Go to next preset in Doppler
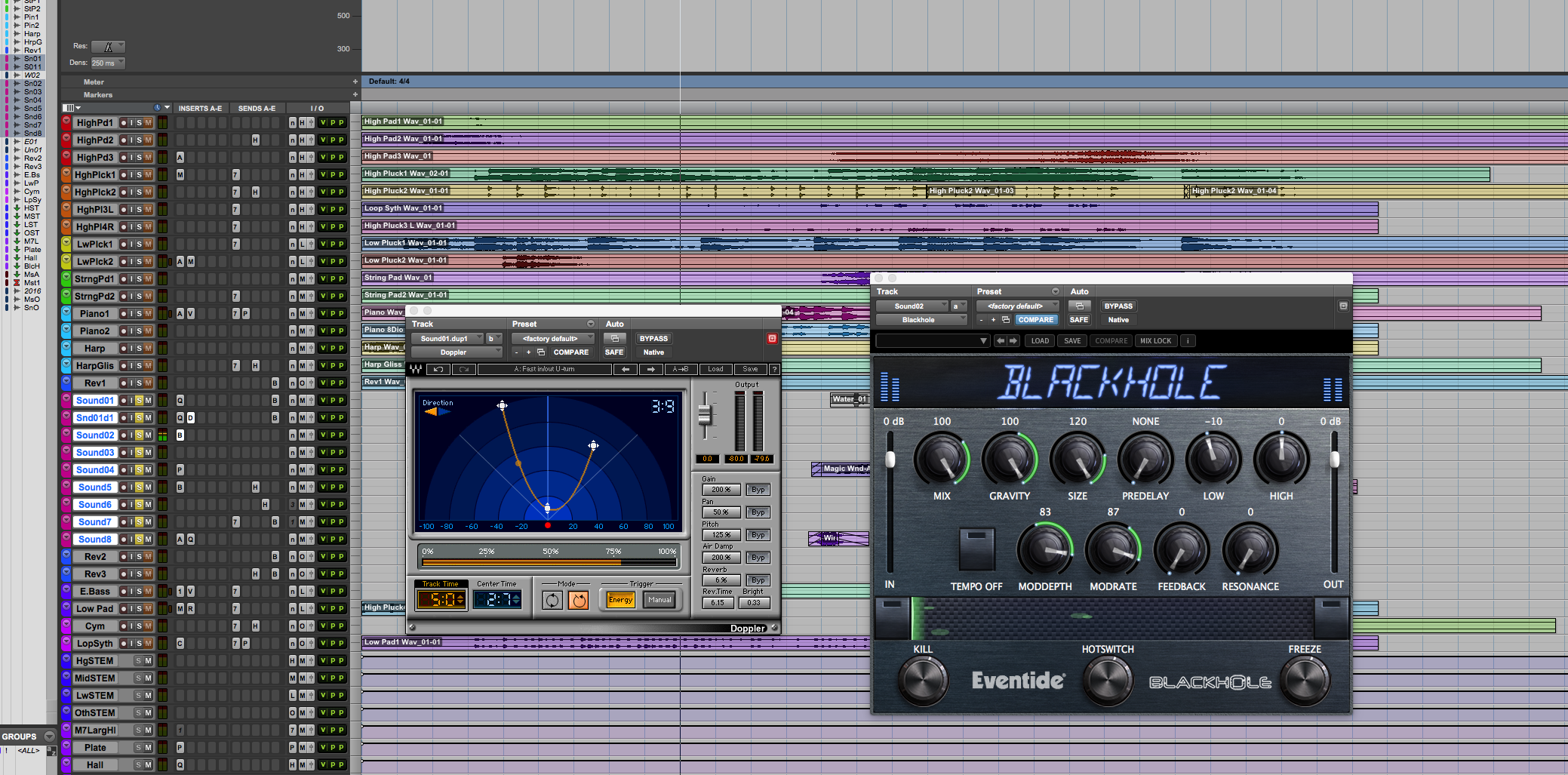 click(x=650, y=369)
